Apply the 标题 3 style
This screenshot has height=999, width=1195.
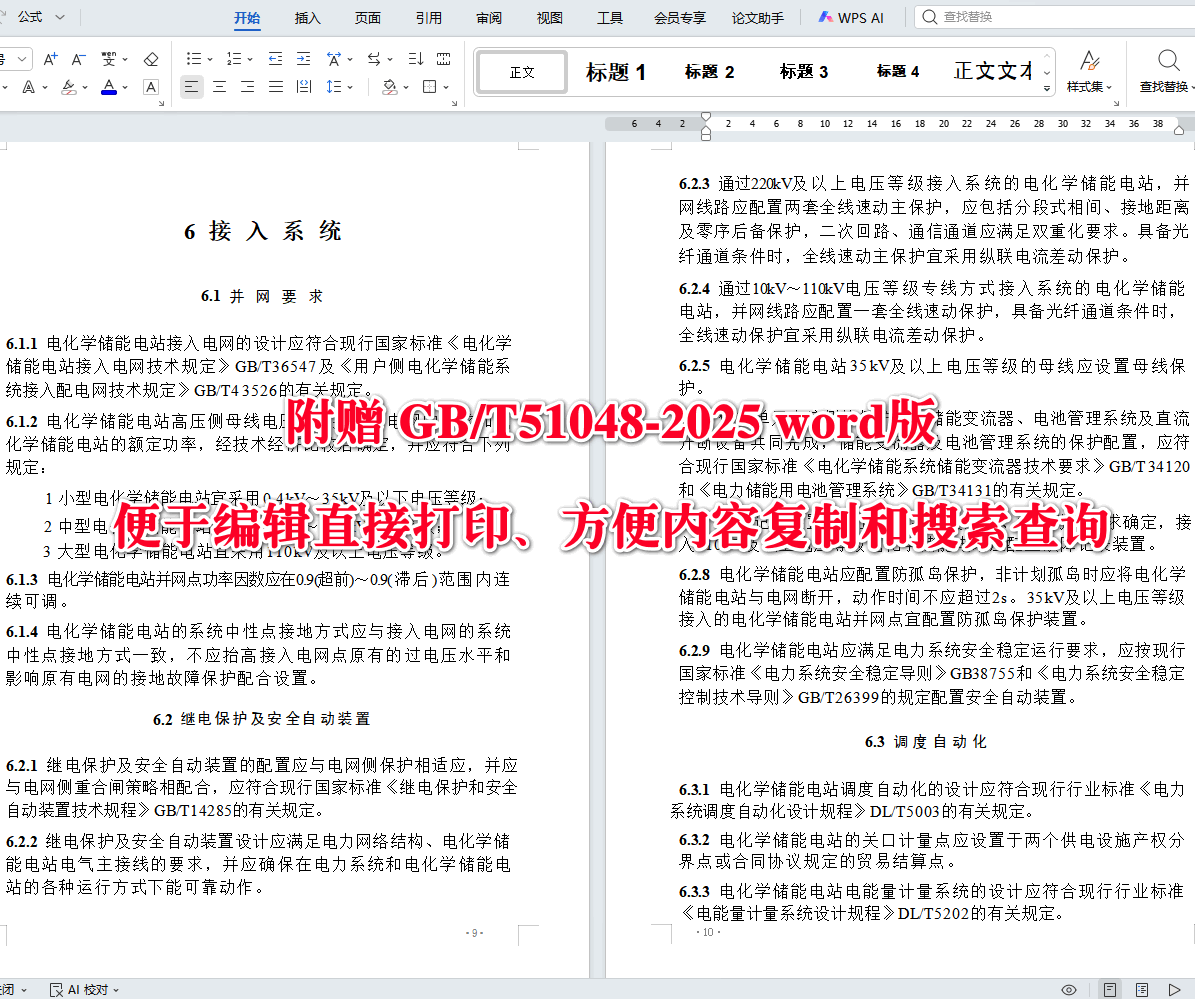click(x=803, y=72)
